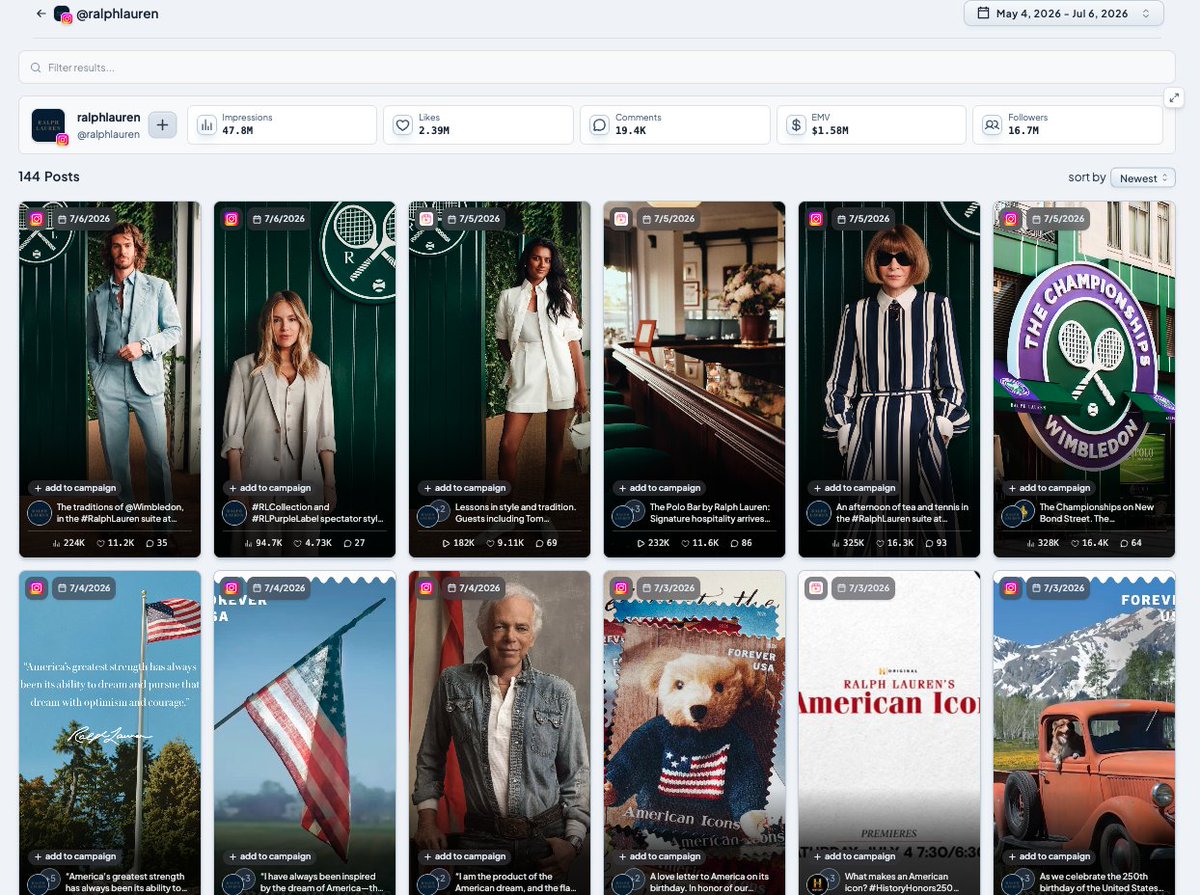1200x895 pixels.
Task: Click the Likes 2.39M stat card
Action: click(x=478, y=125)
